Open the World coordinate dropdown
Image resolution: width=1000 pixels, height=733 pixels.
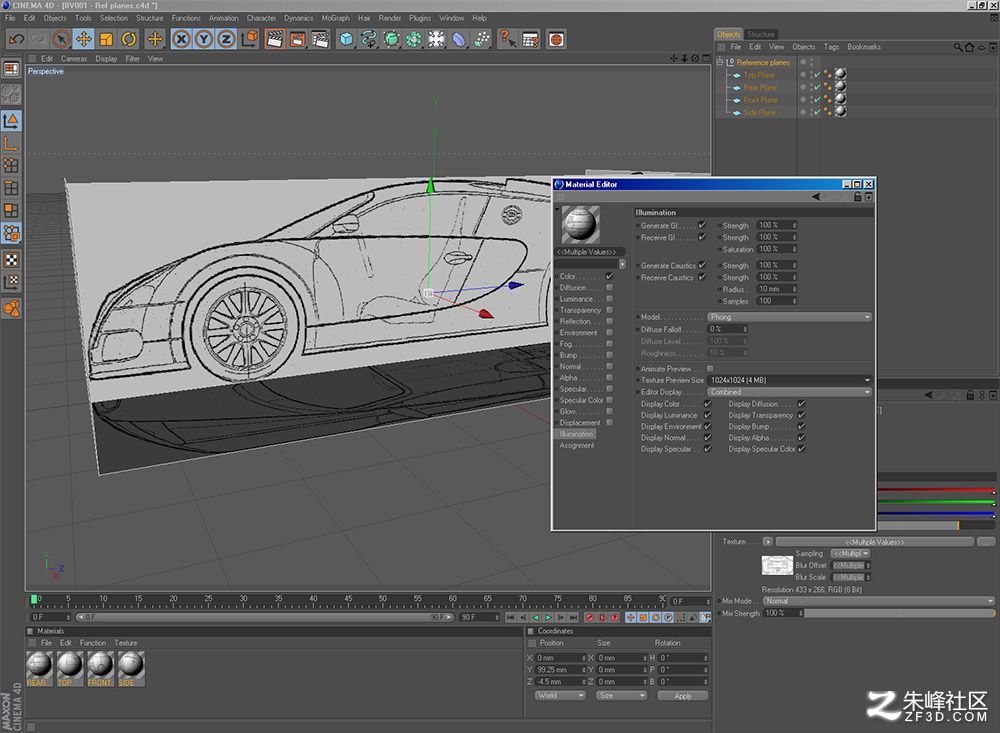560,696
